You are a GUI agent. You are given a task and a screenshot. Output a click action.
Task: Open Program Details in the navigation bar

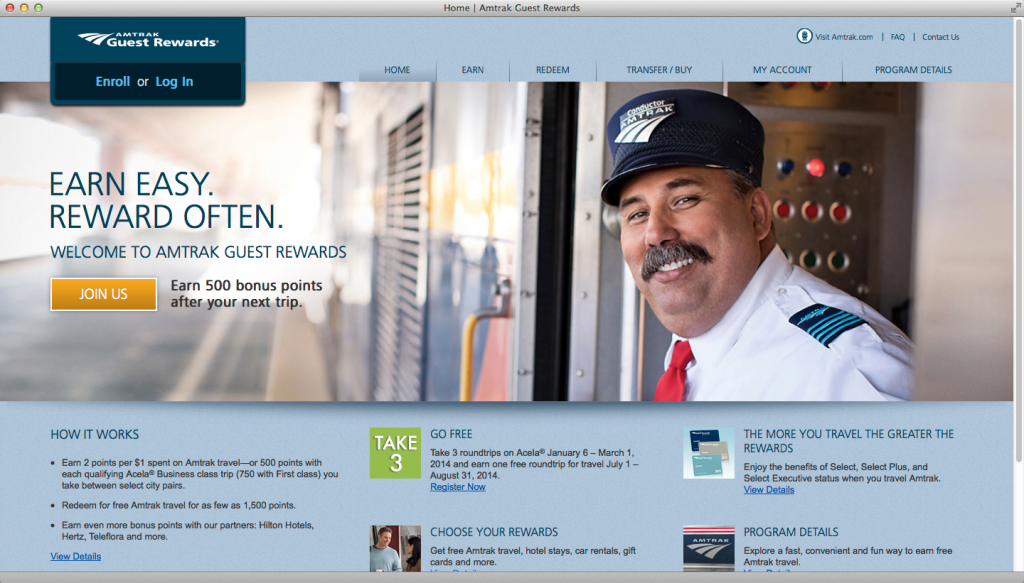point(913,70)
